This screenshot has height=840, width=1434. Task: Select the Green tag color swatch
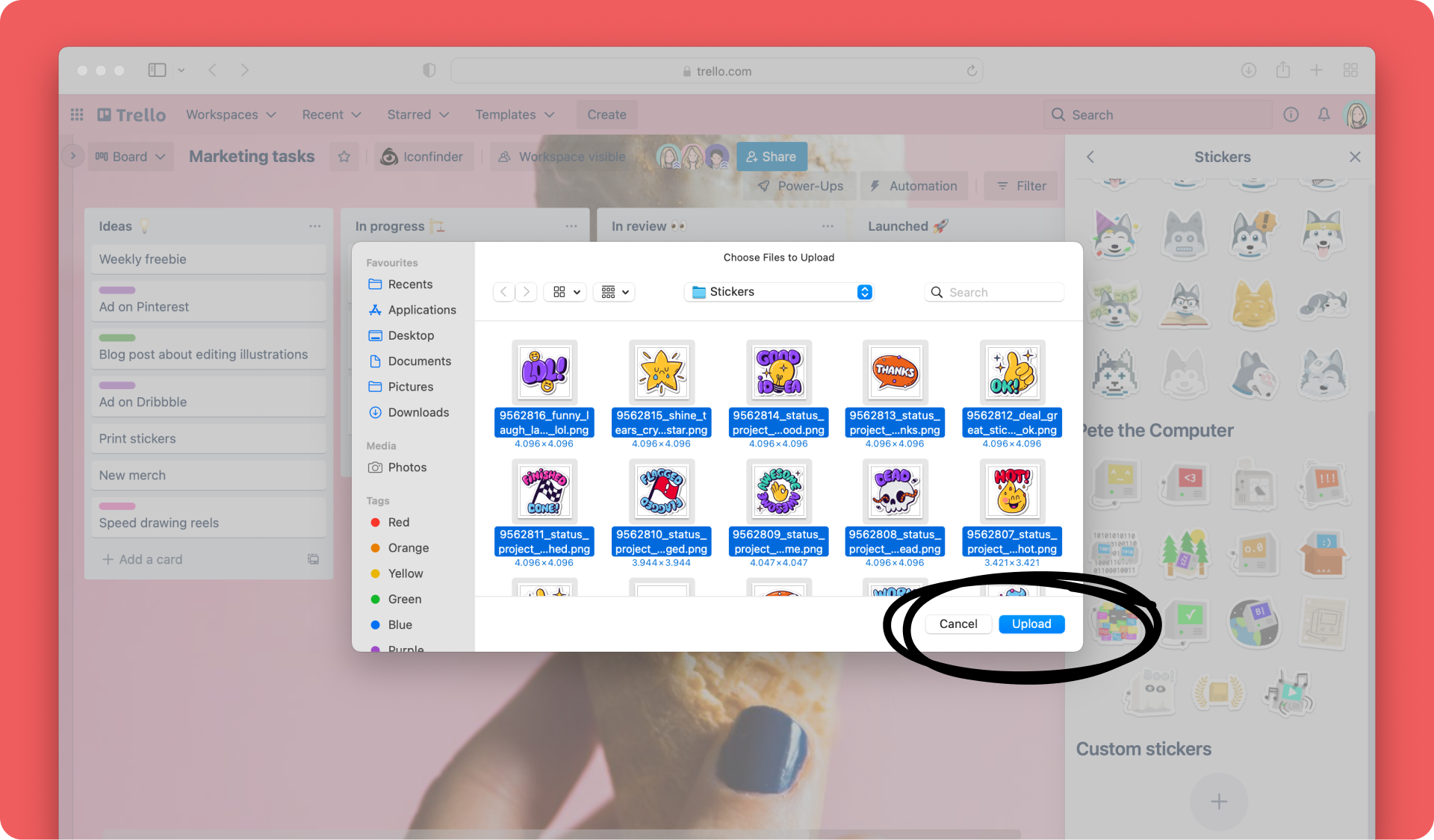376,599
